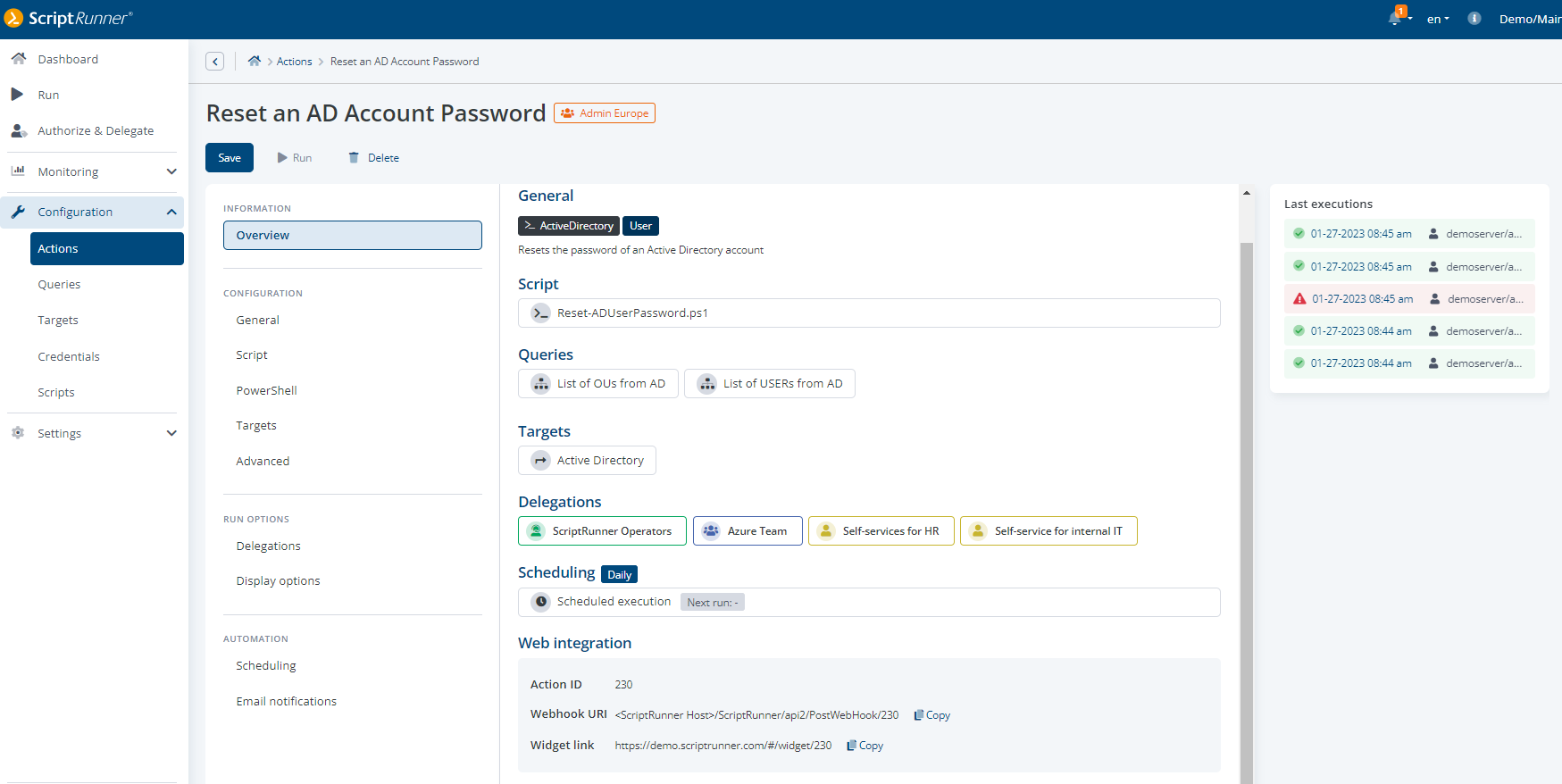Click the query icon for List of OUs
Screen dimensions: 1562x784
540,384
